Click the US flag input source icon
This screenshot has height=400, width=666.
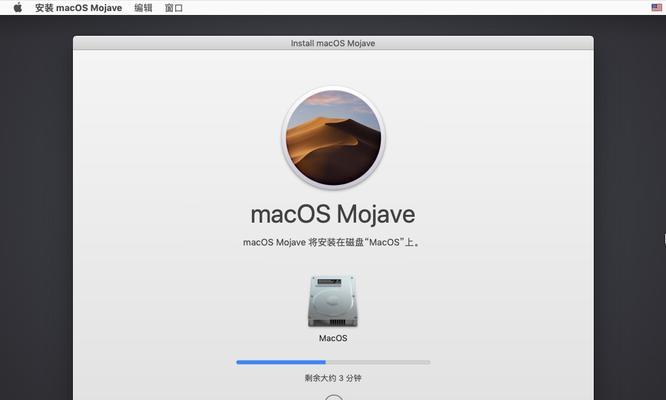click(657, 8)
